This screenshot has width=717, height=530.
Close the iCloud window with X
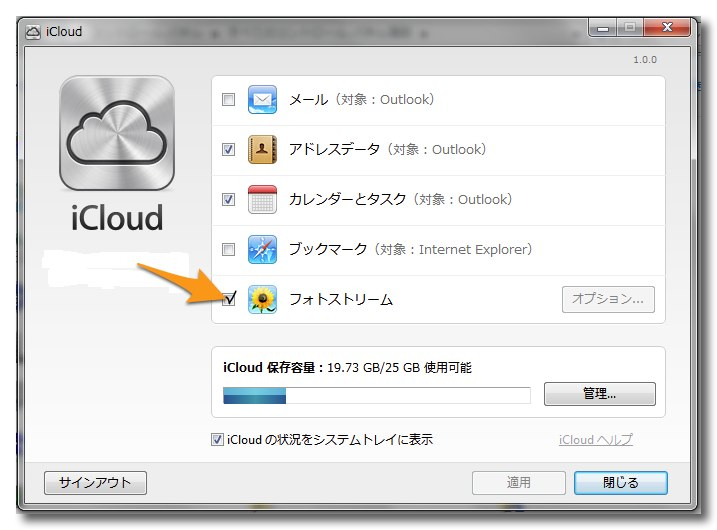pyautogui.click(x=667, y=27)
